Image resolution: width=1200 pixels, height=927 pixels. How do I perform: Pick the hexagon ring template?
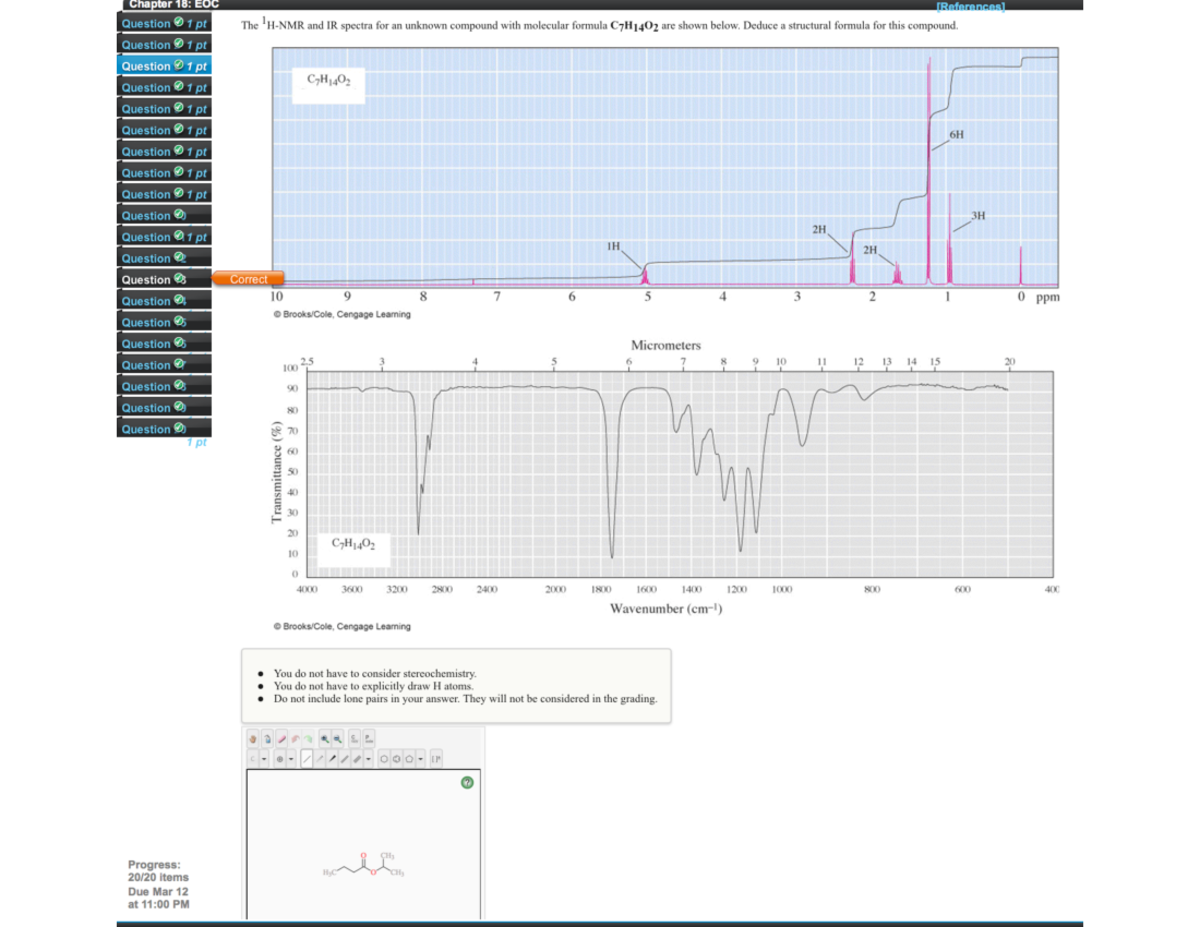pyautogui.click(x=384, y=758)
